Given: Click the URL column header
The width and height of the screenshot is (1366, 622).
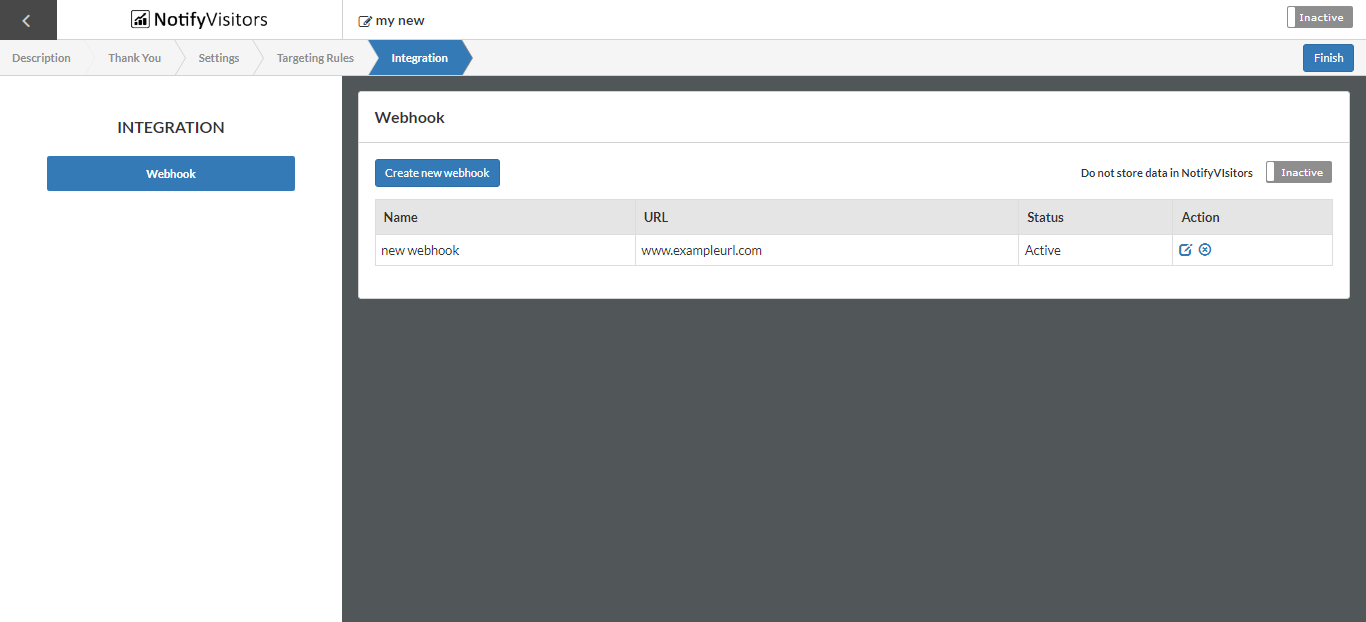Looking at the screenshot, I should (x=827, y=217).
